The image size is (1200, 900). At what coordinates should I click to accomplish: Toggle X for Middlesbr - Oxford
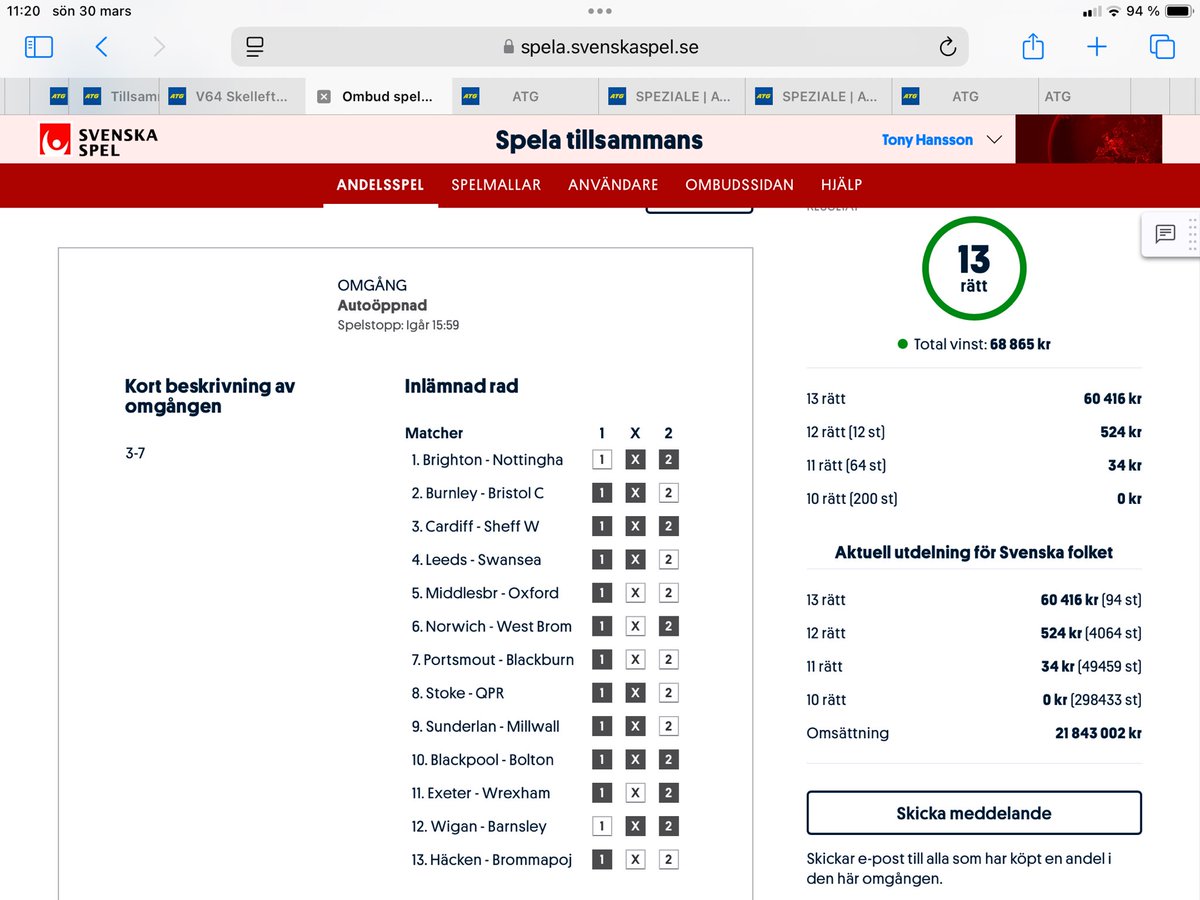[x=635, y=593]
